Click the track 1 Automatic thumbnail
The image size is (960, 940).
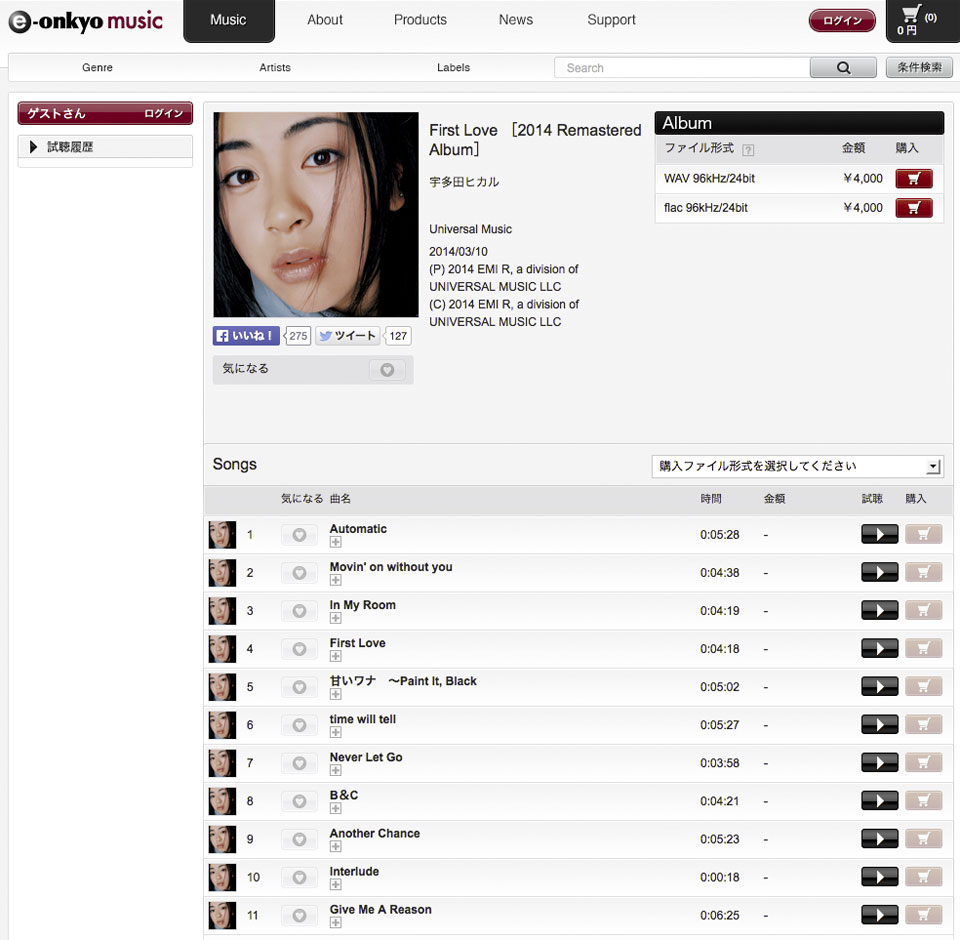(222, 535)
